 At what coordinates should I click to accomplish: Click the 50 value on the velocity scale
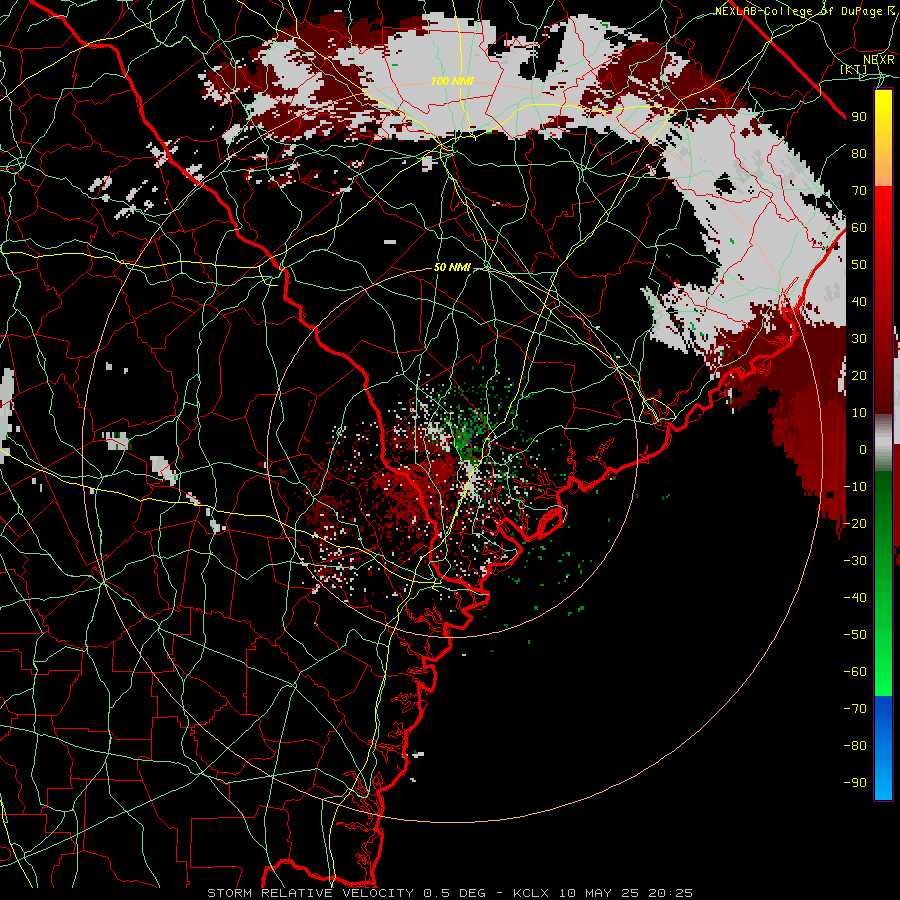click(x=859, y=265)
